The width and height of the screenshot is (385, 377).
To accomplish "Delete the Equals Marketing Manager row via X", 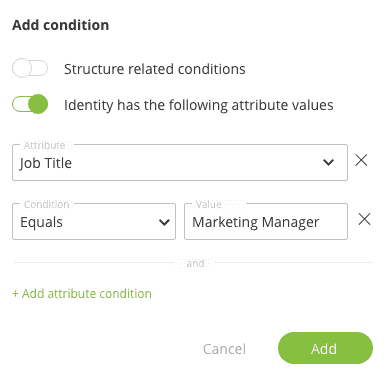I will pos(364,219).
